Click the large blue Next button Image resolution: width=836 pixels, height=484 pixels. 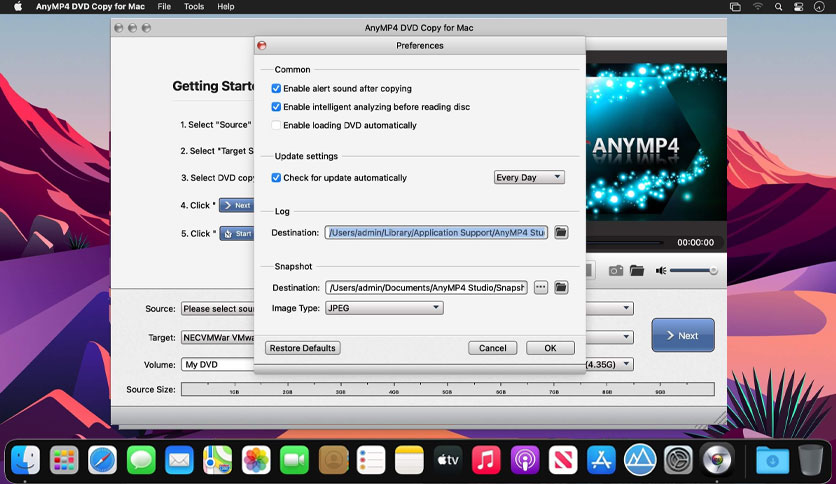pos(683,335)
